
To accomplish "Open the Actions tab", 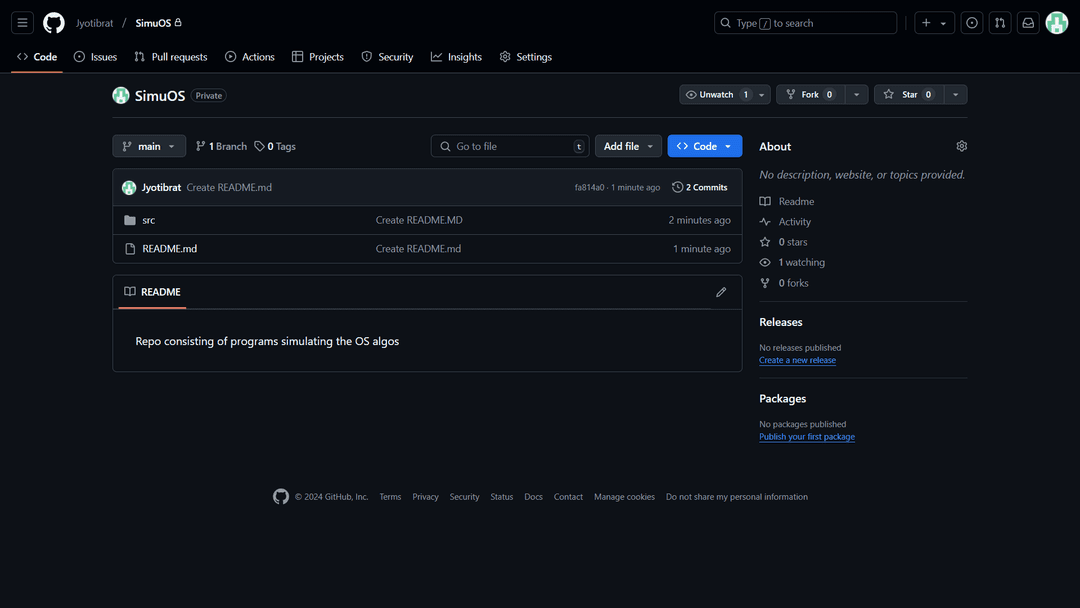I will (249, 56).
